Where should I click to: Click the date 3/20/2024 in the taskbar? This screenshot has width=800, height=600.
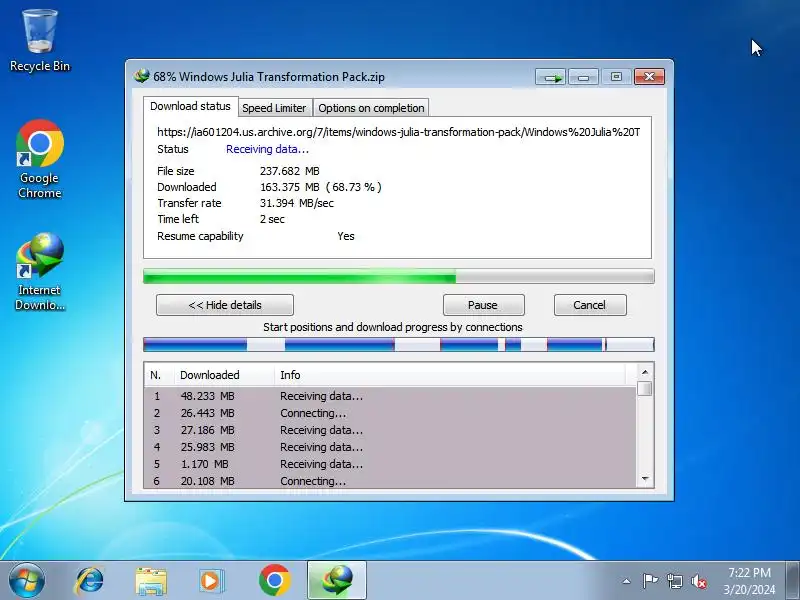(x=749, y=589)
